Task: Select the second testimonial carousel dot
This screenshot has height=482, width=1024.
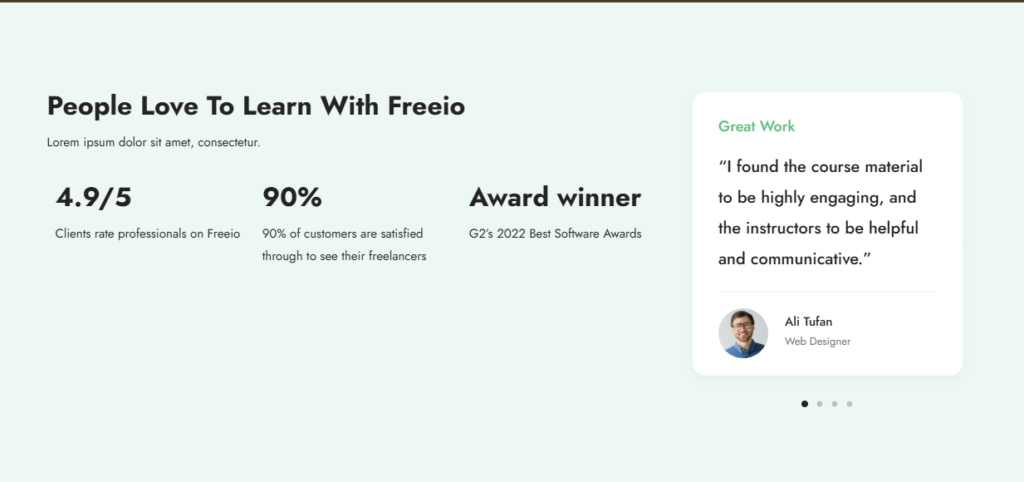Action: point(820,404)
